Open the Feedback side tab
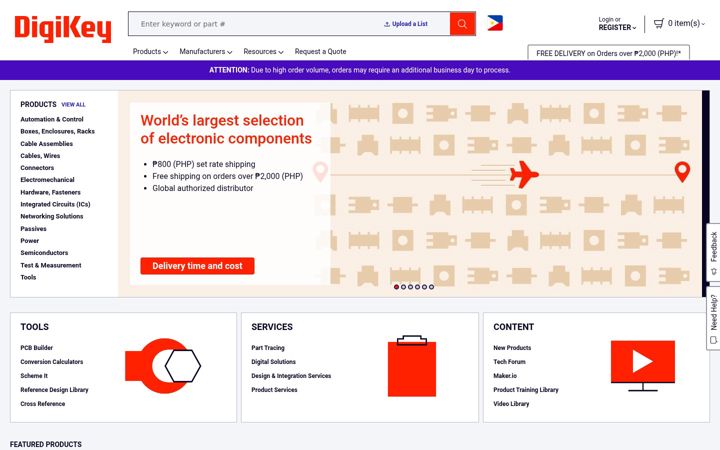 point(713,252)
